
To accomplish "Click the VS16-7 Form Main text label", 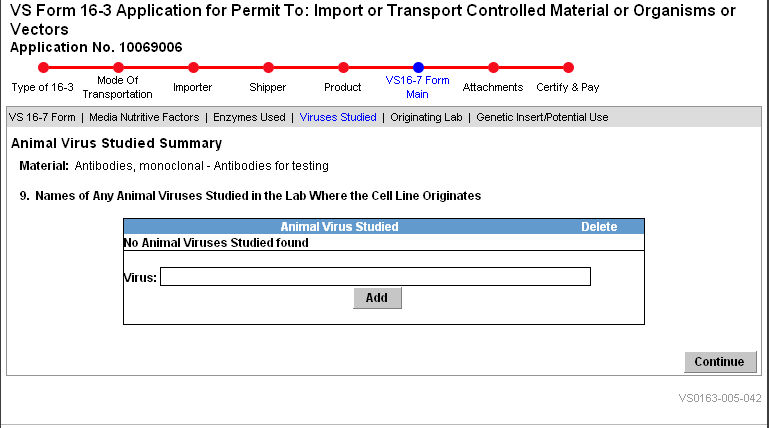I will [417, 87].
